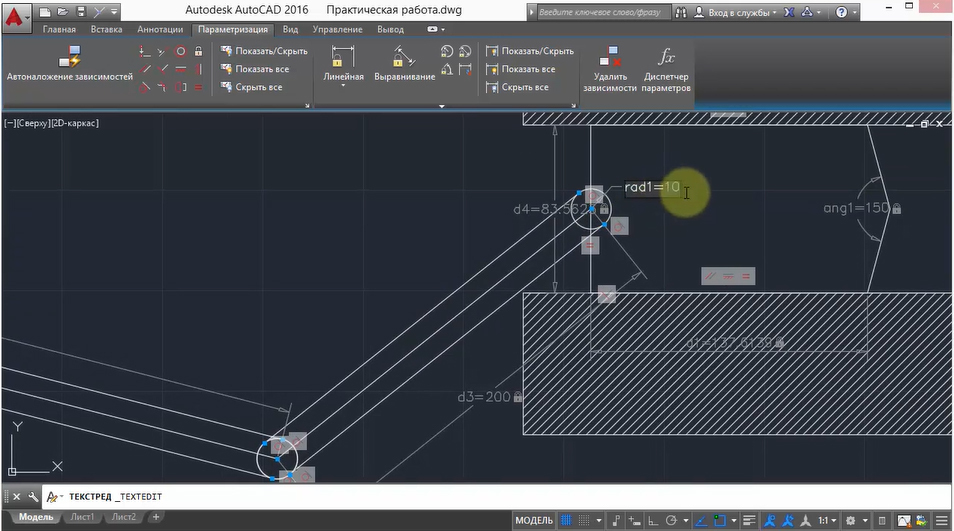Click dimensional Показать все button
Screen dimensions: 954x531
click(x=520, y=69)
